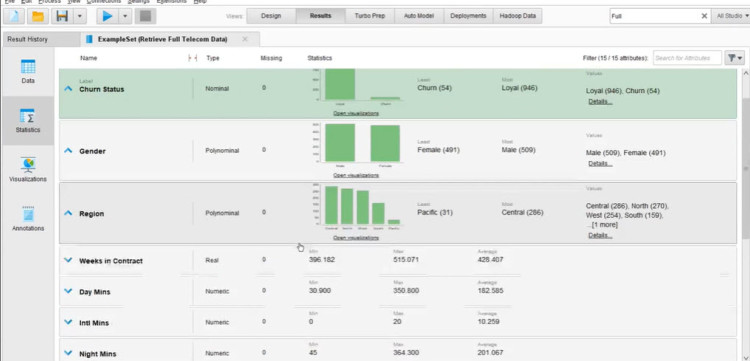
Task: Open visualizations for Region
Action: [x=356, y=238]
